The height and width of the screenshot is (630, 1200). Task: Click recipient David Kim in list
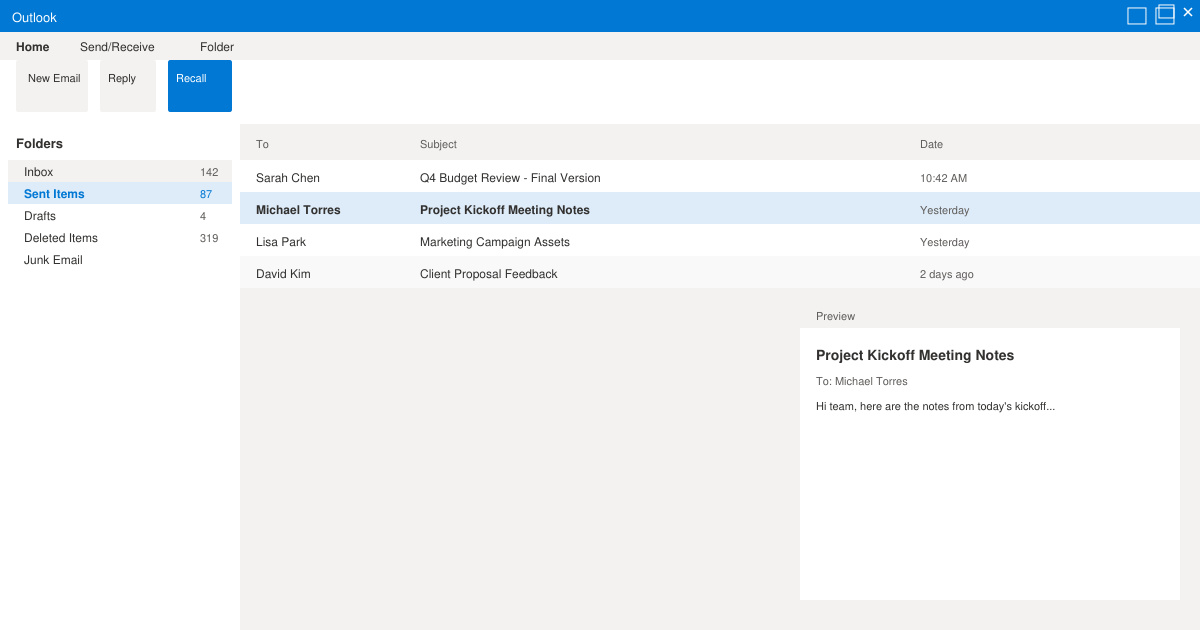pos(283,274)
